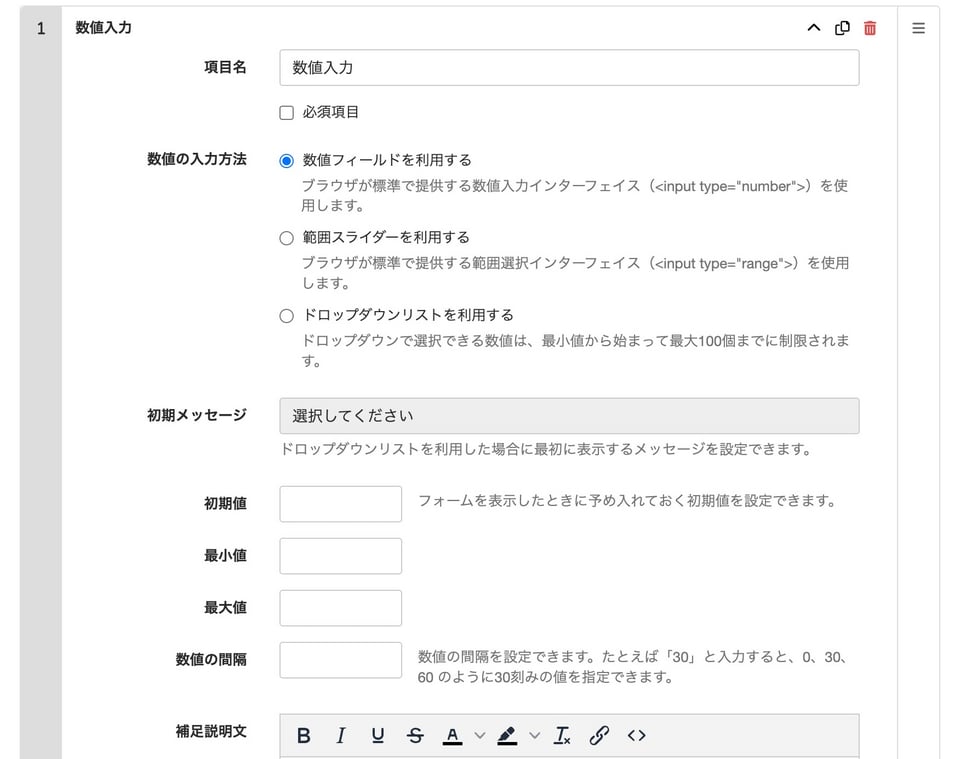Toggle code view in editor toolbar
The height and width of the screenshot is (759, 960).
click(x=637, y=736)
